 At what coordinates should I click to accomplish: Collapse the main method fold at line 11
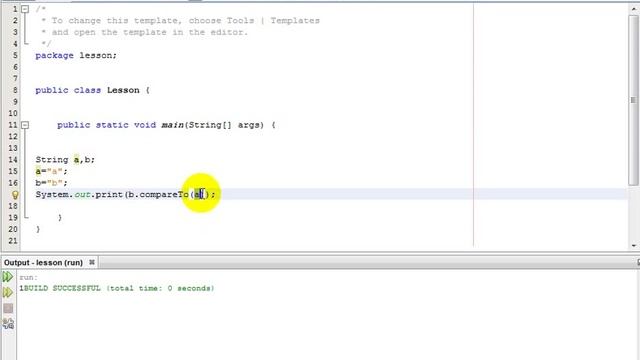pos(25,125)
